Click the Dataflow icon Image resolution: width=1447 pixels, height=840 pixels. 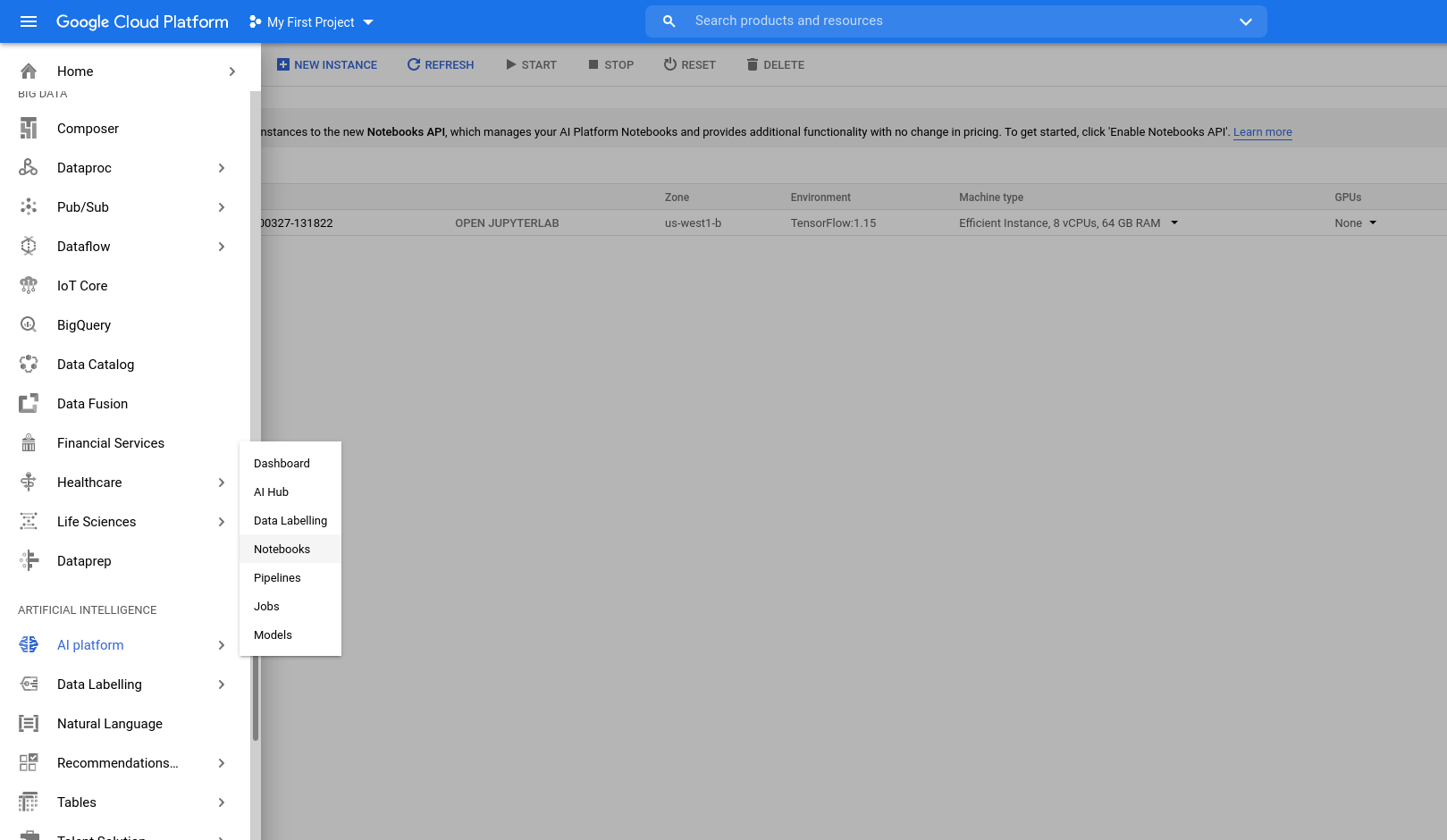(x=29, y=247)
